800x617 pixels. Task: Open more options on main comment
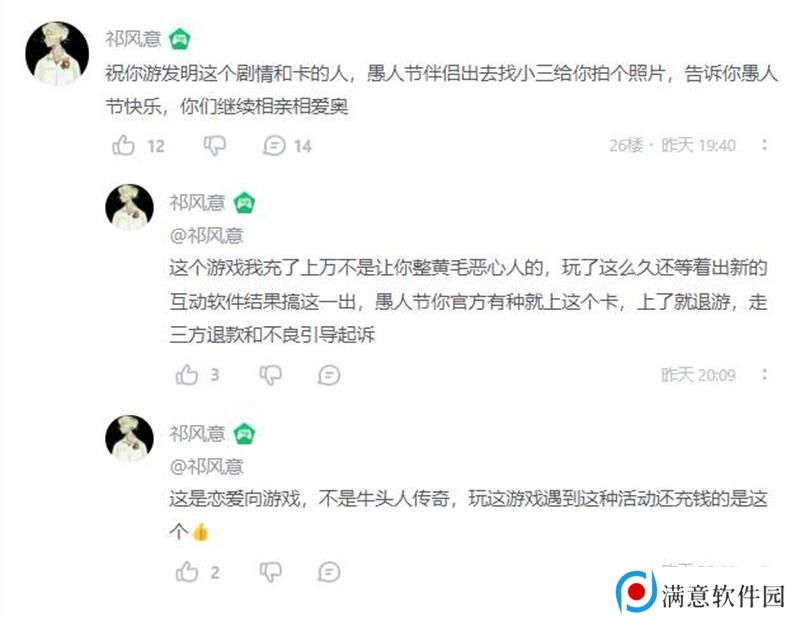(764, 145)
